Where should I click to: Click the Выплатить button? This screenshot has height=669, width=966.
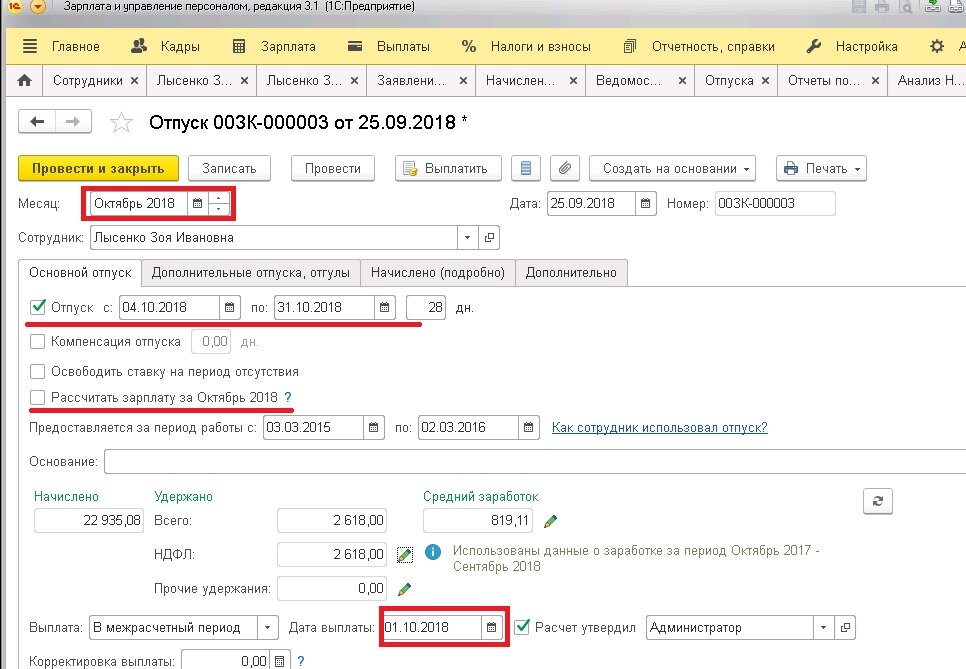(448, 168)
